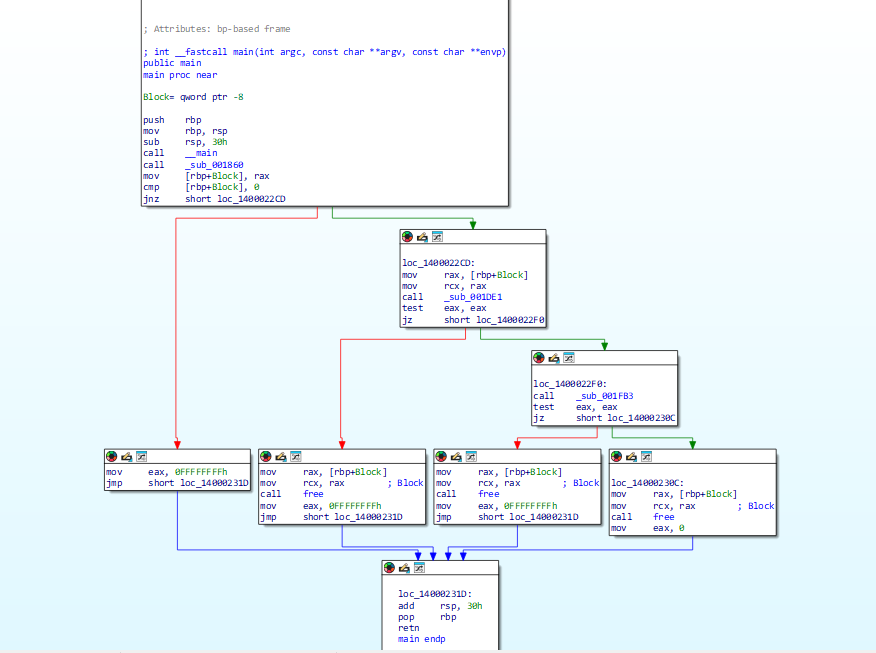Click 'sub rsp, 30h' instruction
This screenshot has height=653, width=876.
tap(185, 142)
